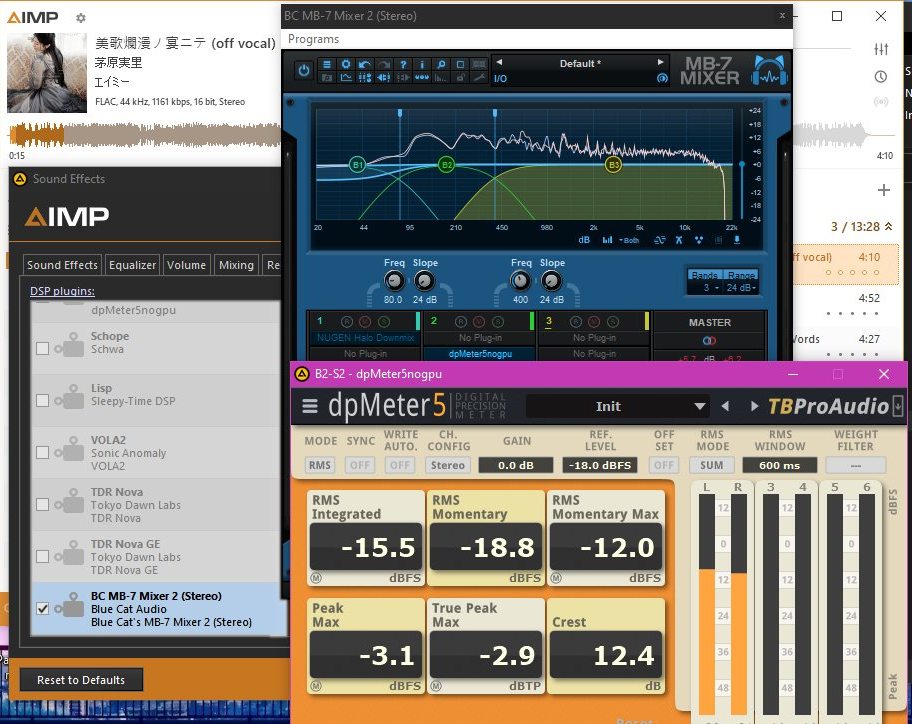
Task: Open MB-7 Mixer settings gear icon
Action: 346,64
